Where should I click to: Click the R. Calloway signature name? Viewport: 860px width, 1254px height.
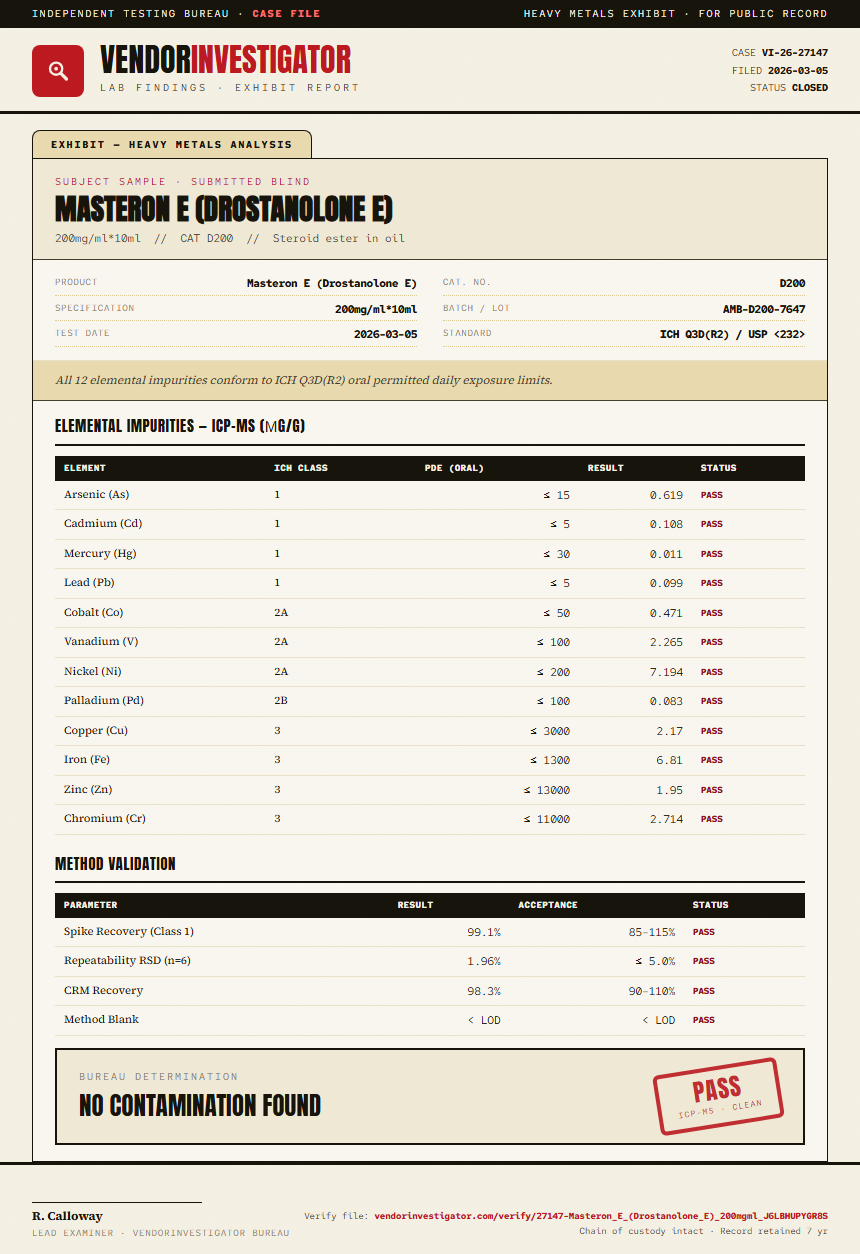tap(67, 1217)
